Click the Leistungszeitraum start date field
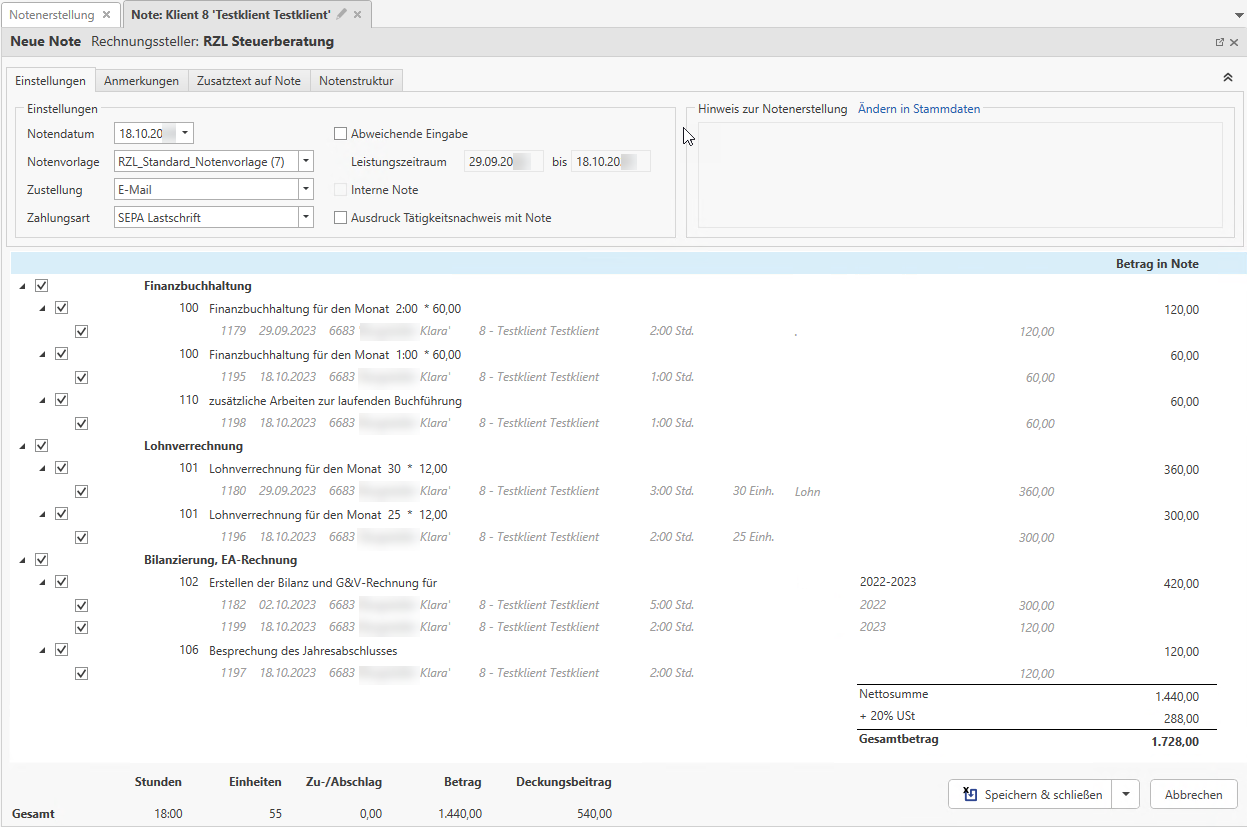 (x=503, y=162)
